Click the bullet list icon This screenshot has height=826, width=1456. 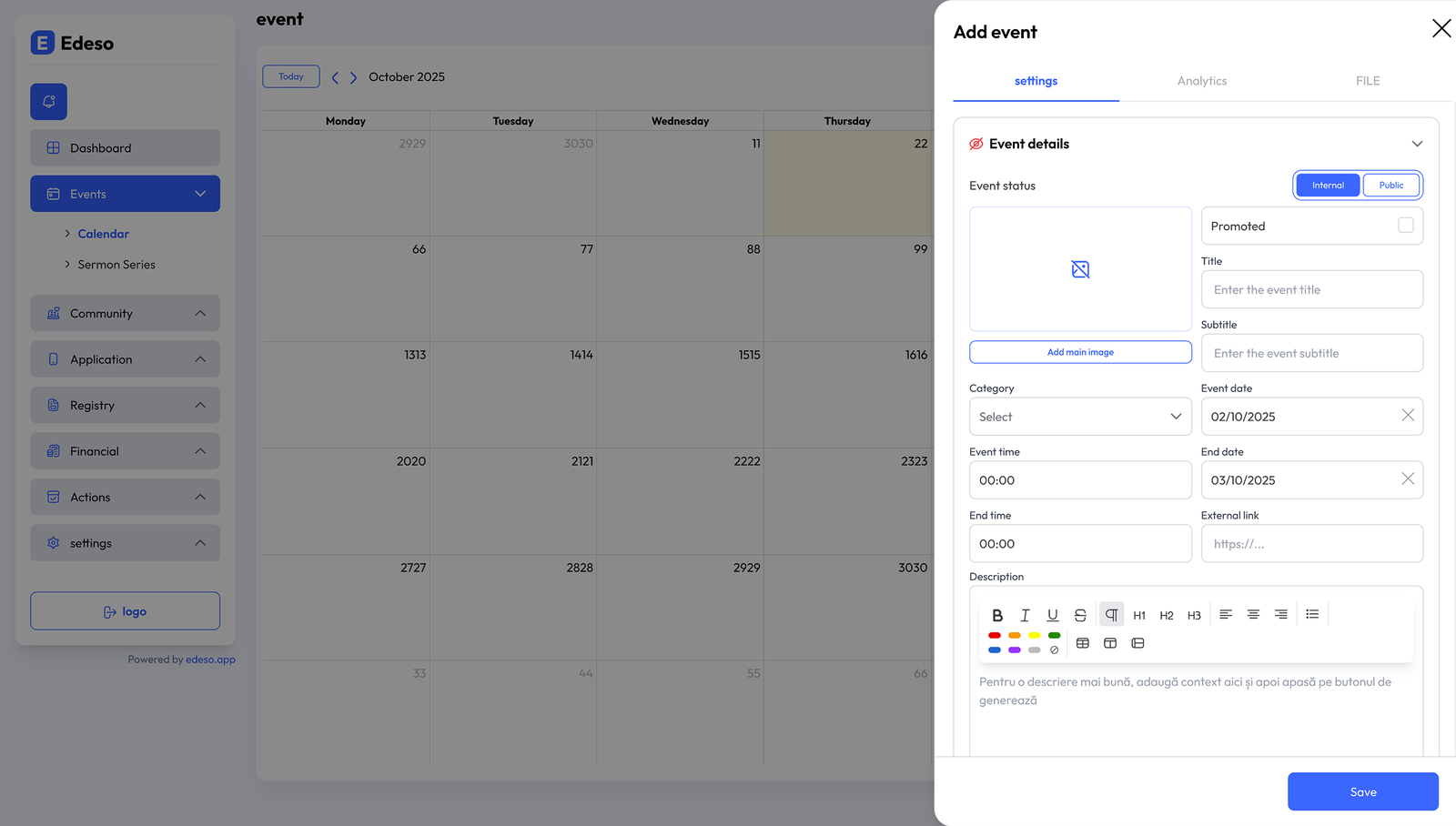pyautogui.click(x=1312, y=615)
